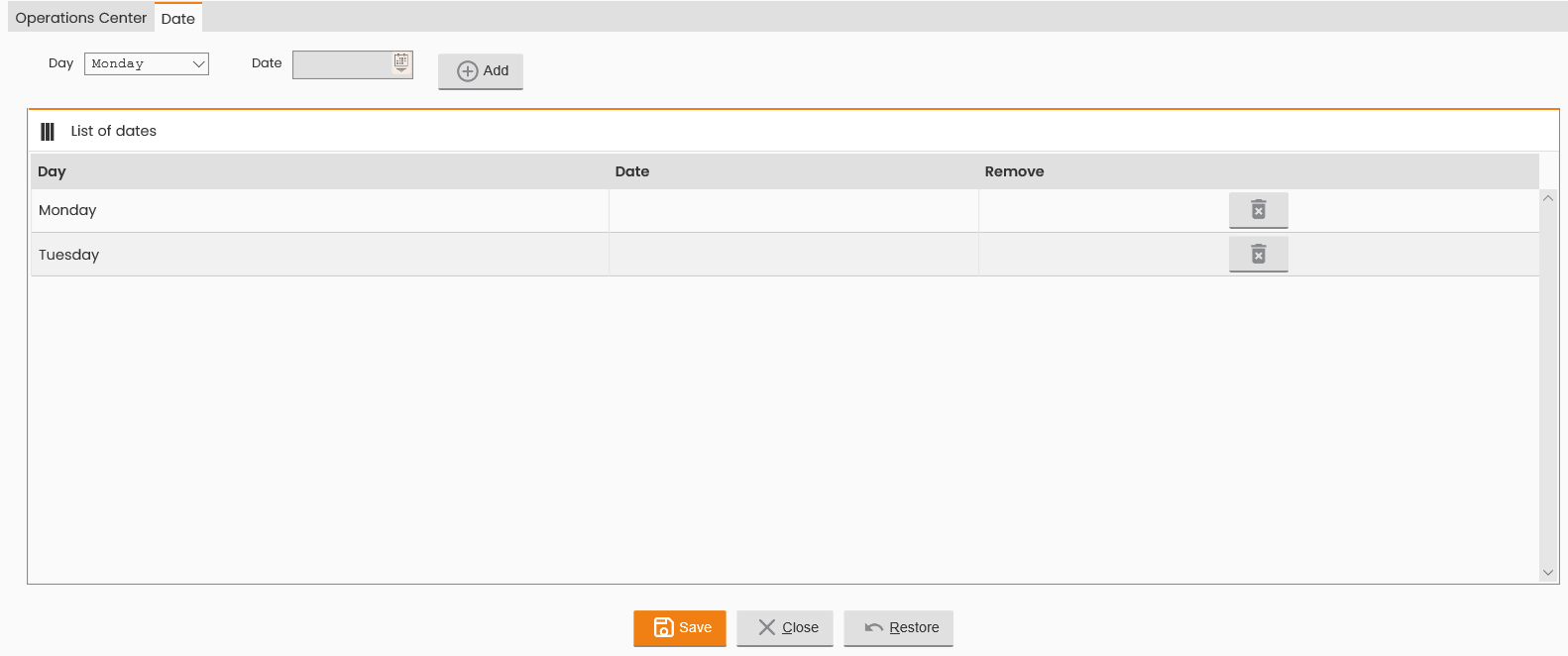
Task: Delete the Monday row with its trash icon
Action: click(1258, 210)
